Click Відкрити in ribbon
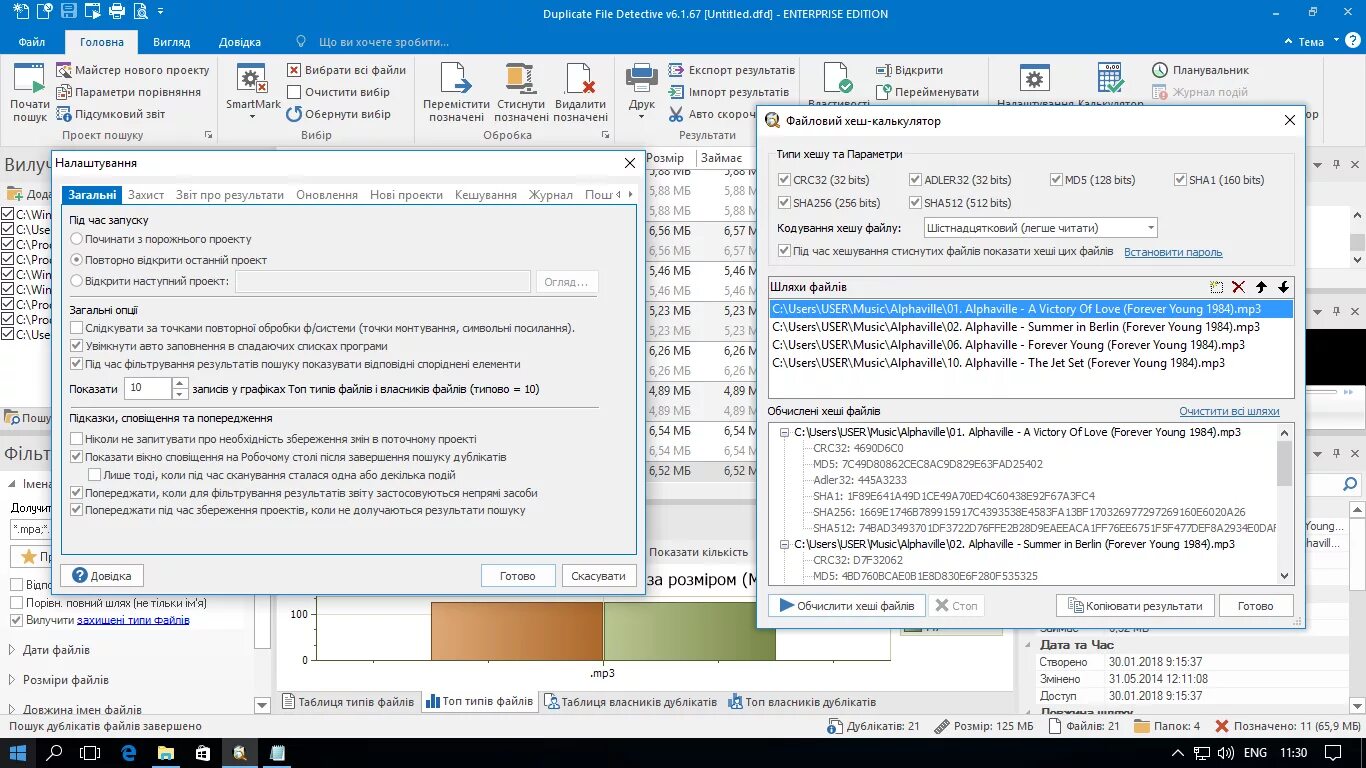Image resolution: width=1366 pixels, height=768 pixels. tap(909, 70)
